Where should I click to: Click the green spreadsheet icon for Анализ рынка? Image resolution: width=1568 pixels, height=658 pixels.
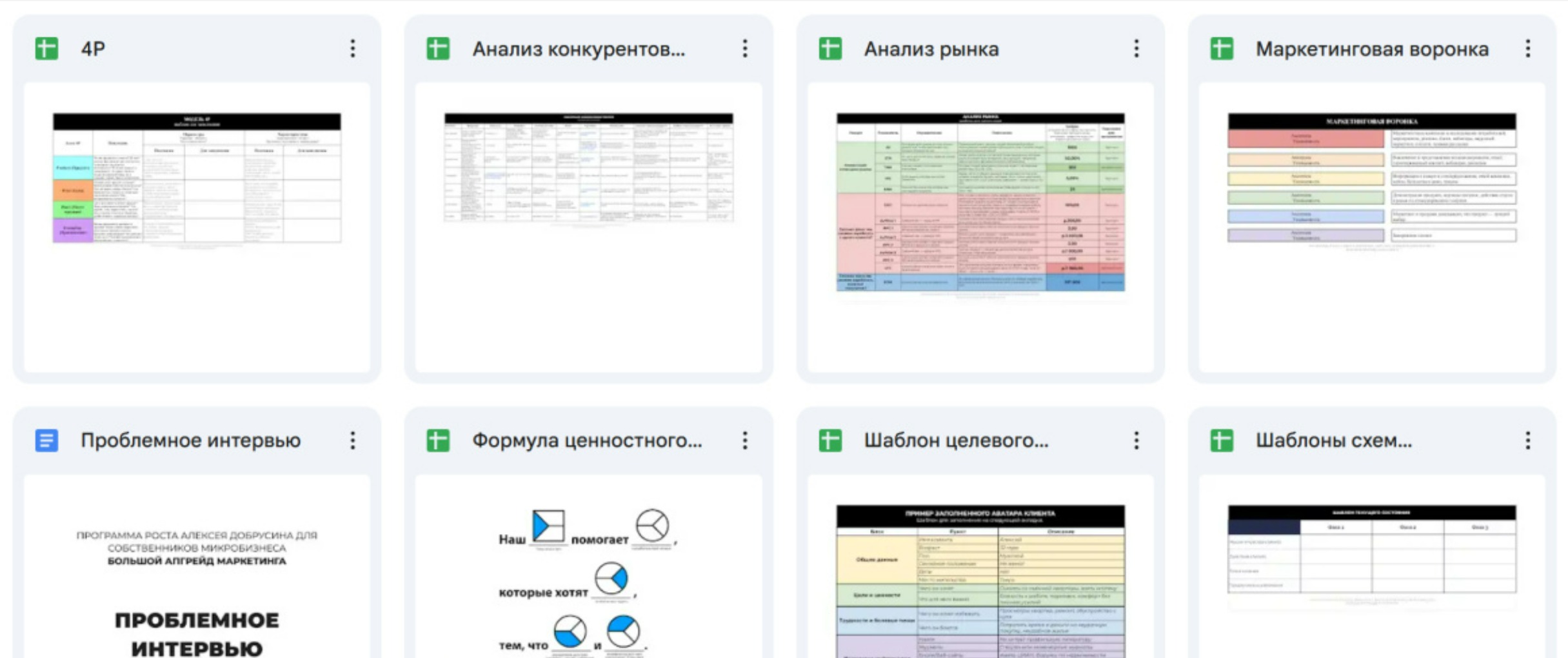click(830, 49)
